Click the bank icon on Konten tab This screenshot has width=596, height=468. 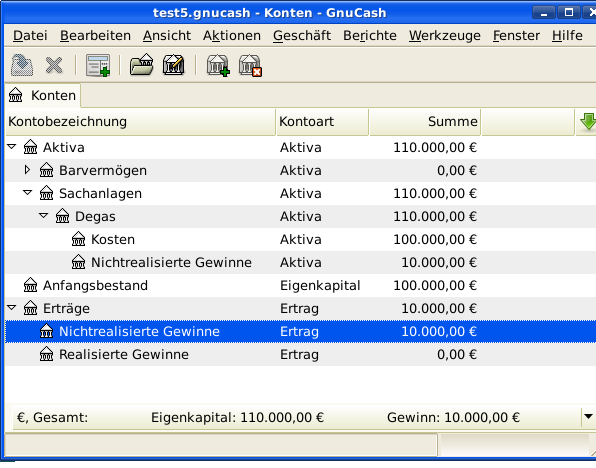(16, 95)
